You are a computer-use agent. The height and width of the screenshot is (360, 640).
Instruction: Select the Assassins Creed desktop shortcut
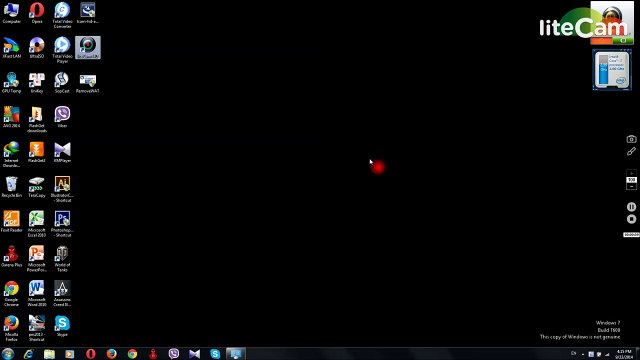tap(62, 293)
